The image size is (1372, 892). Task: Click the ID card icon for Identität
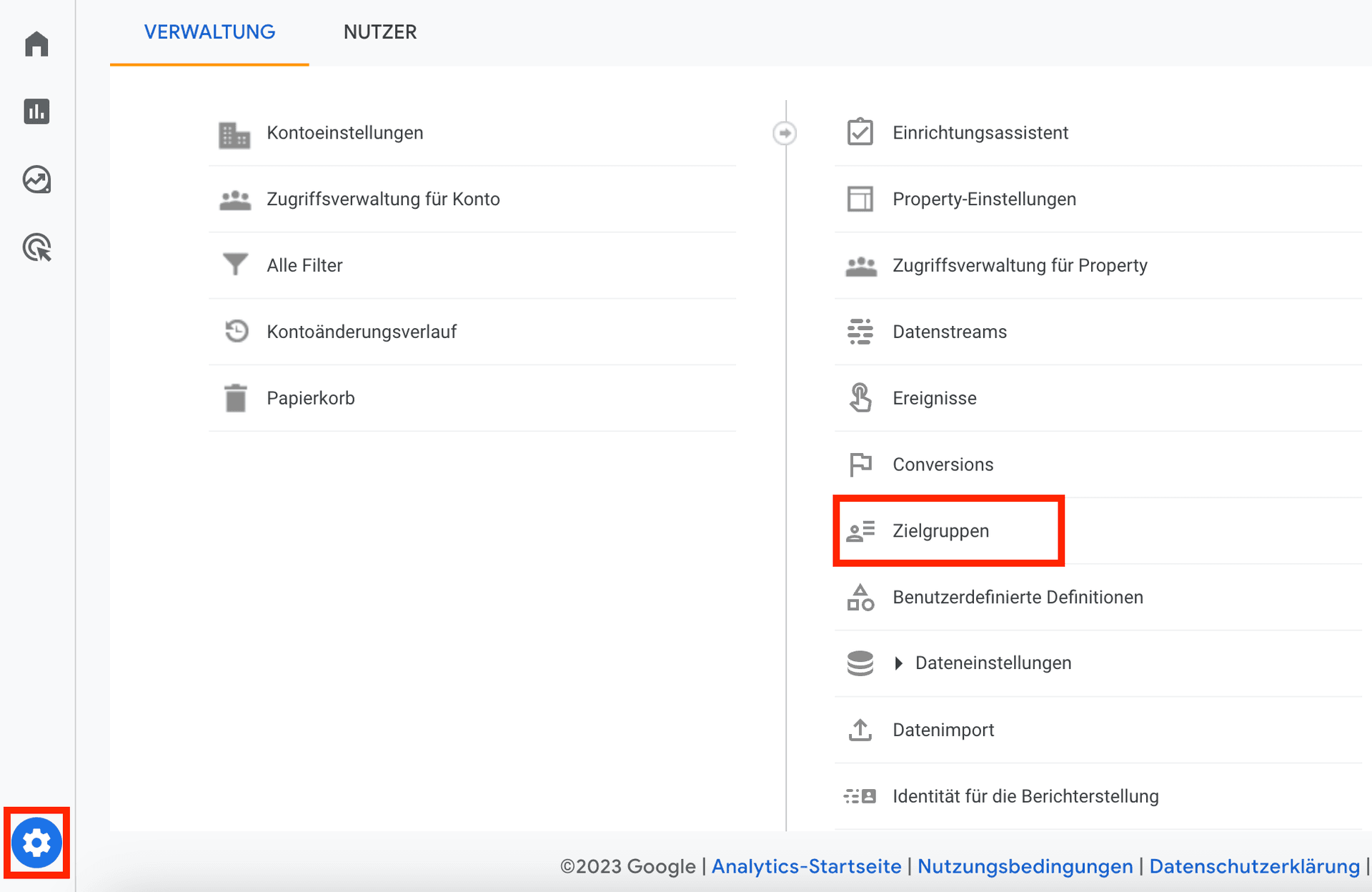tap(860, 796)
